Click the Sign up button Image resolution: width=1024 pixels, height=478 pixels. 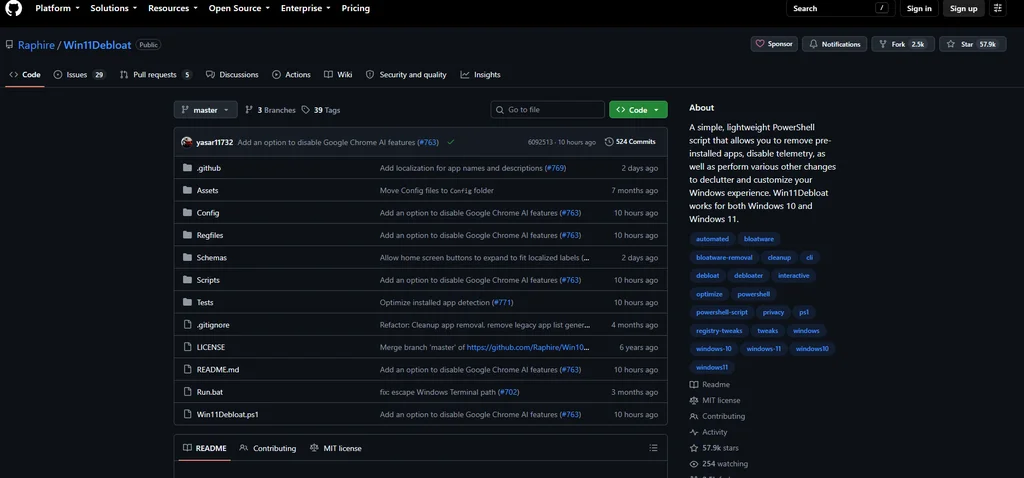[963, 8]
